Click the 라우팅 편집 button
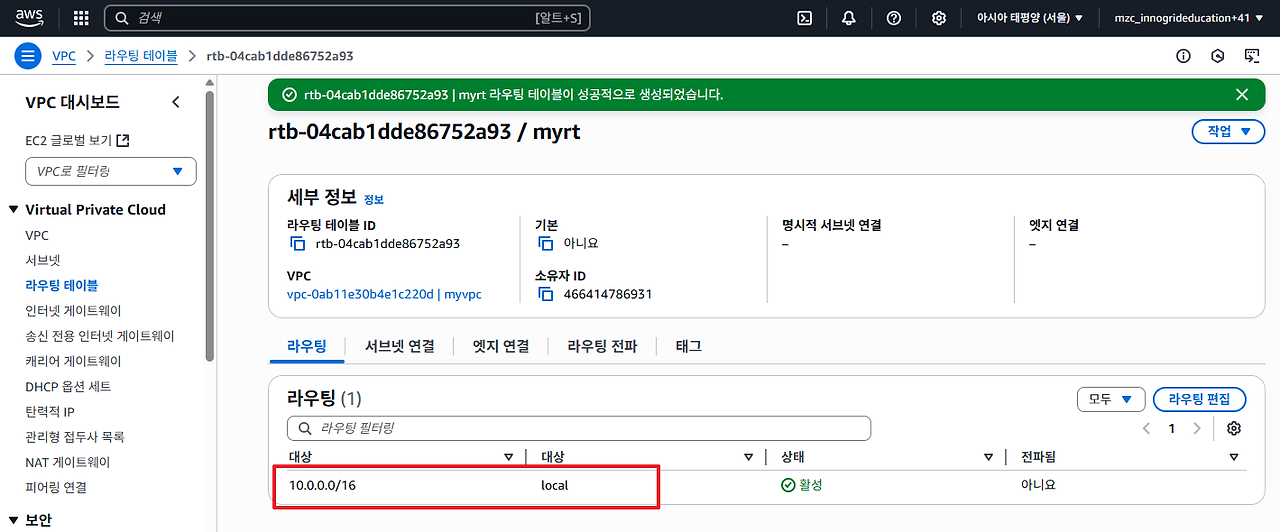The image size is (1280, 532). (x=1200, y=399)
